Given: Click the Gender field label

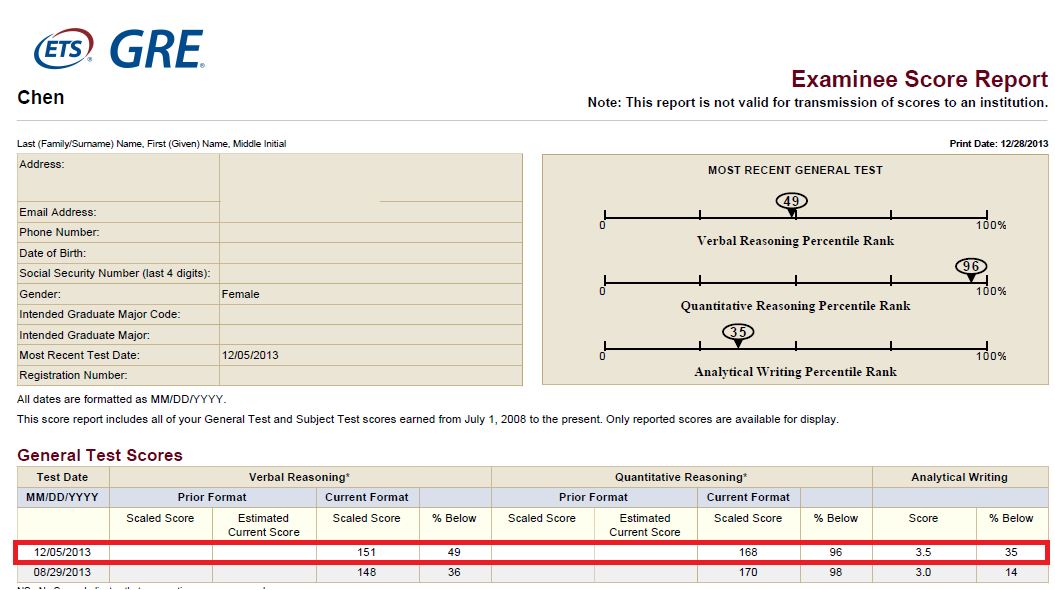Looking at the screenshot, I should [x=40, y=294].
